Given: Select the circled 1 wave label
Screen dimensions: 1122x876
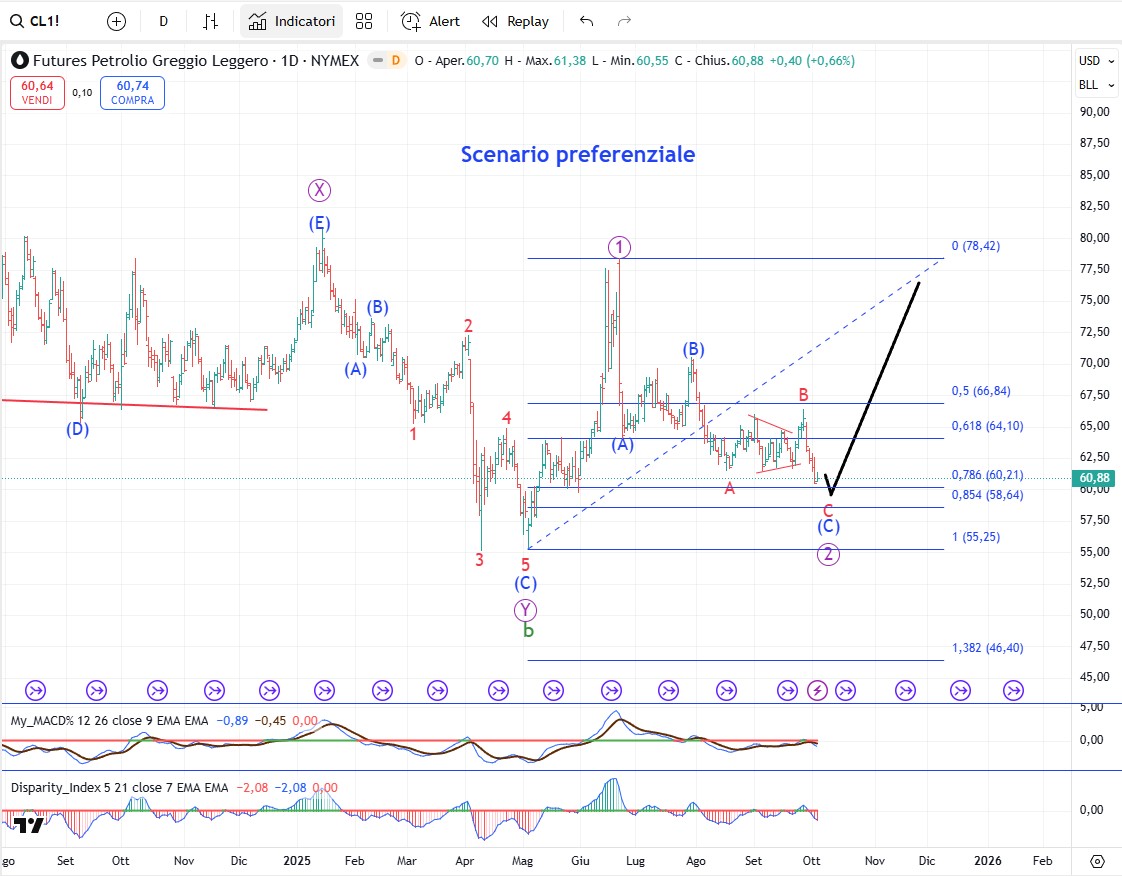Looking at the screenshot, I should [x=619, y=248].
